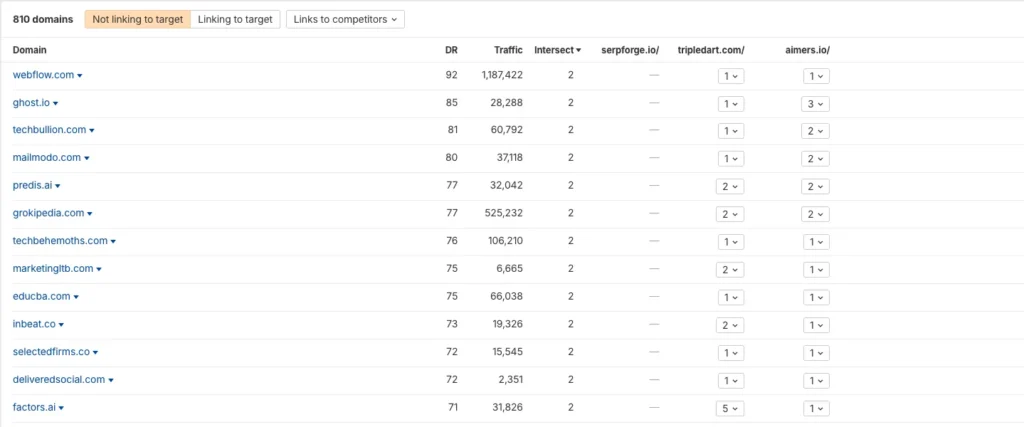Expand aimers.io links for mailmodo.com row
Screen dimensions: 1024x427
pos(816,159)
